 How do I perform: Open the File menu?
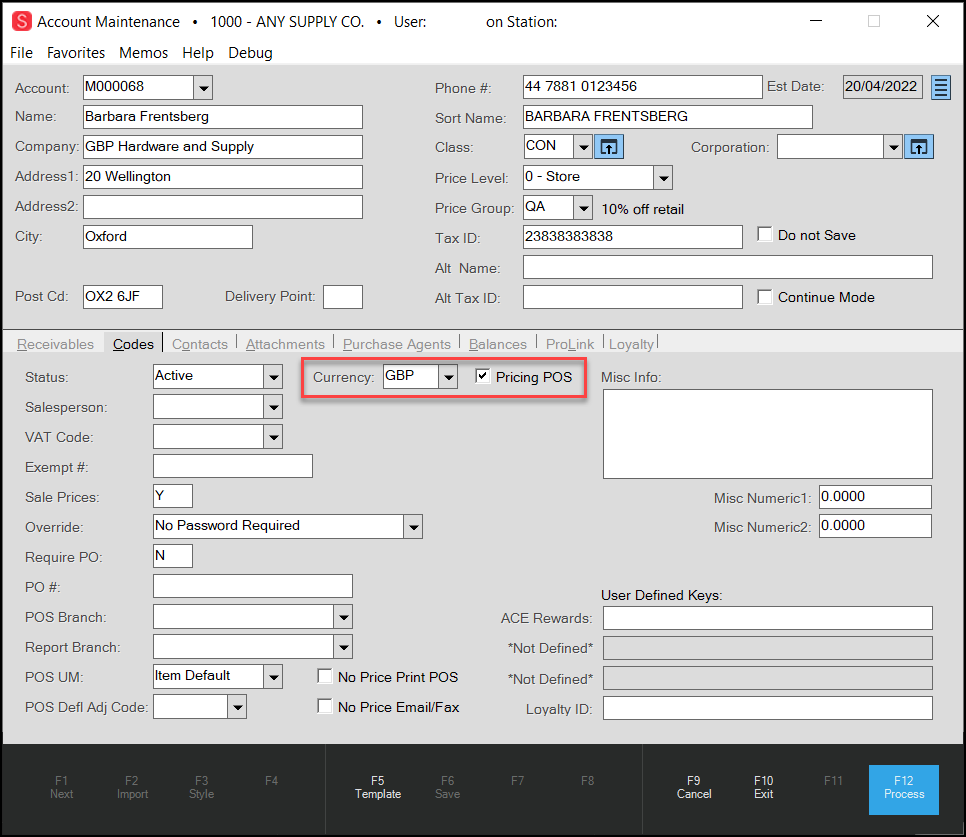(22, 53)
